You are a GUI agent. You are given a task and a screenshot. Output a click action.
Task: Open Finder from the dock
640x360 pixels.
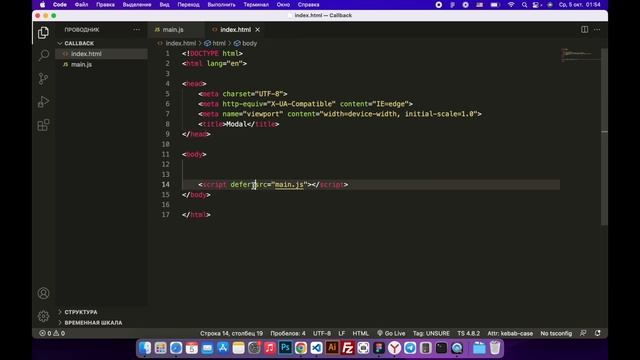pyautogui.click(x=145, y=348)
